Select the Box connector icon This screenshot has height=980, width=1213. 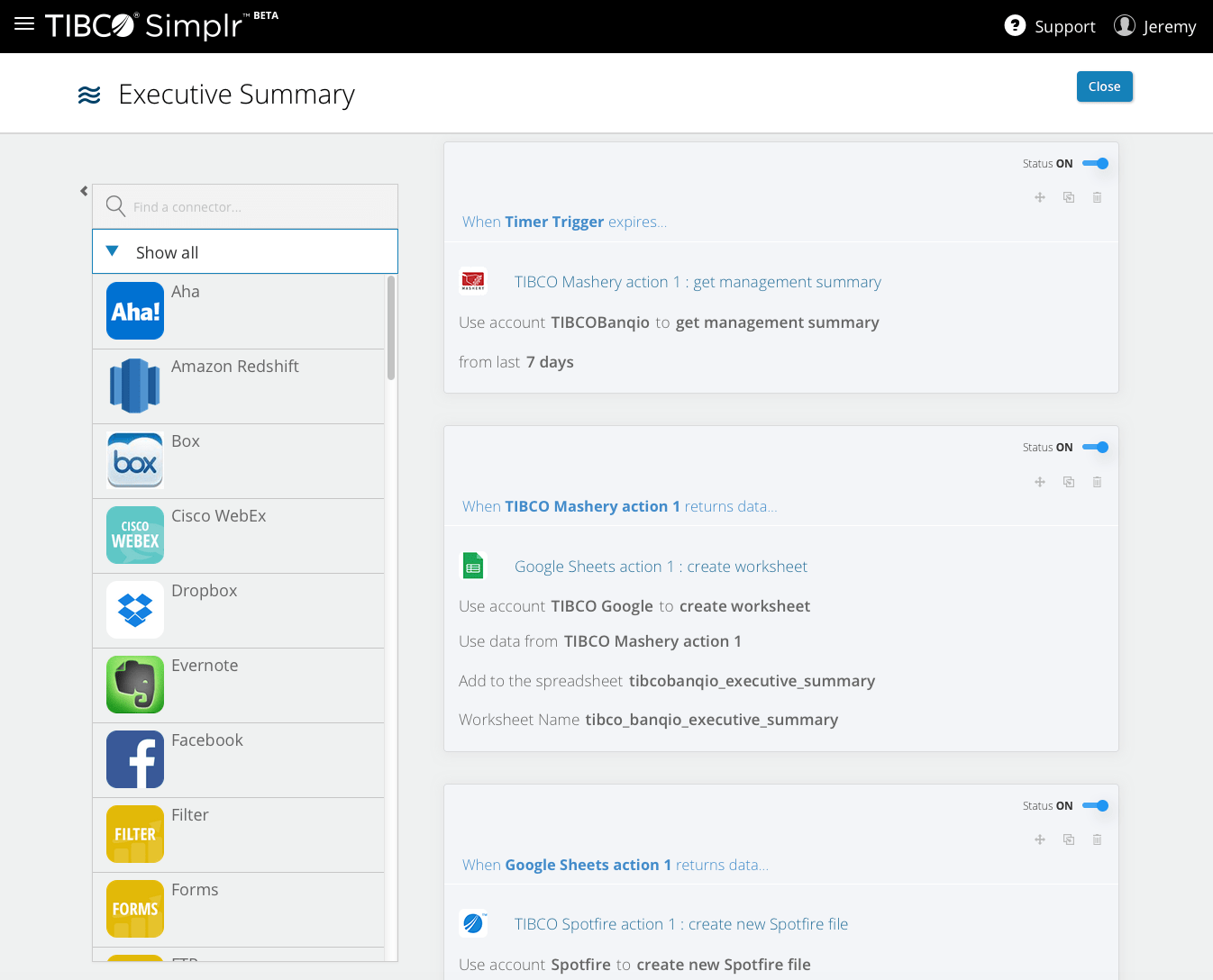click(x=135, y=460)
